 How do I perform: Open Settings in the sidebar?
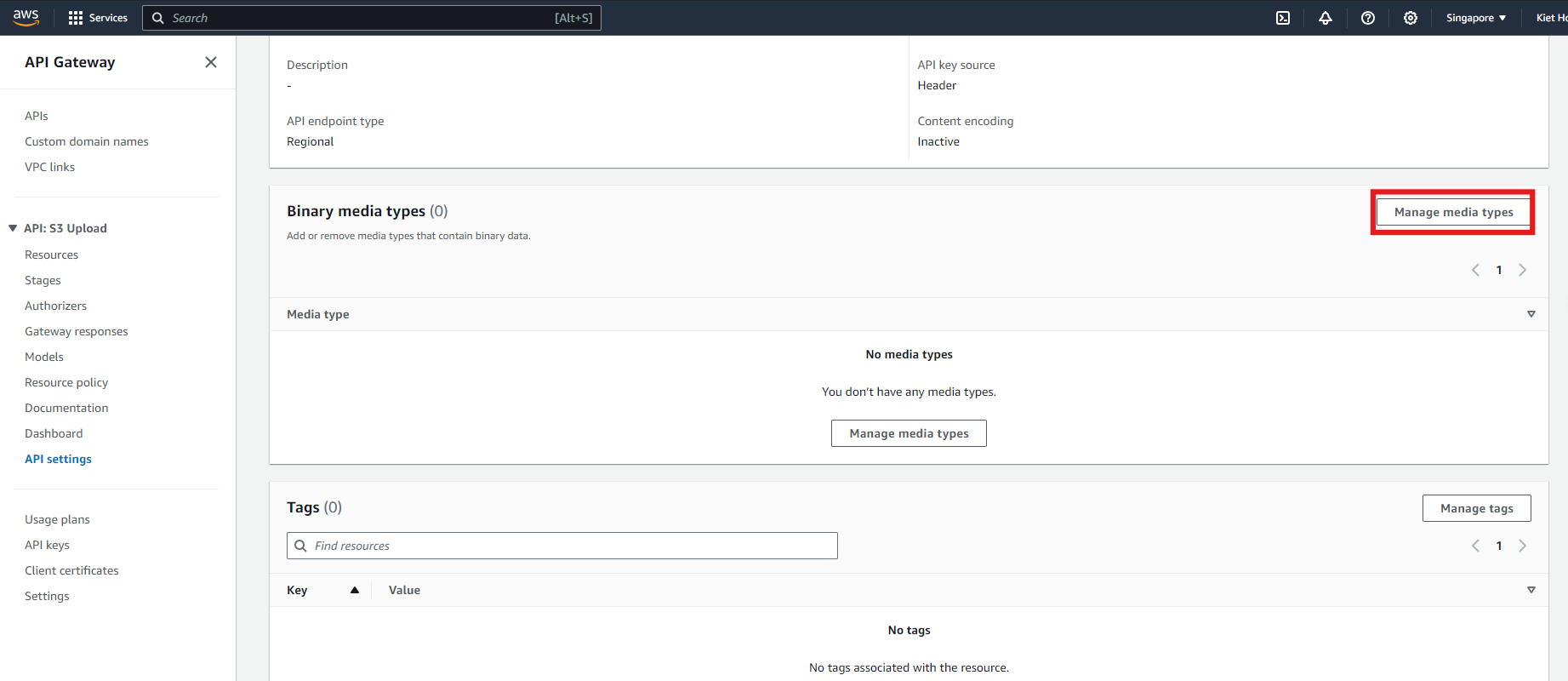pos(47,596)
